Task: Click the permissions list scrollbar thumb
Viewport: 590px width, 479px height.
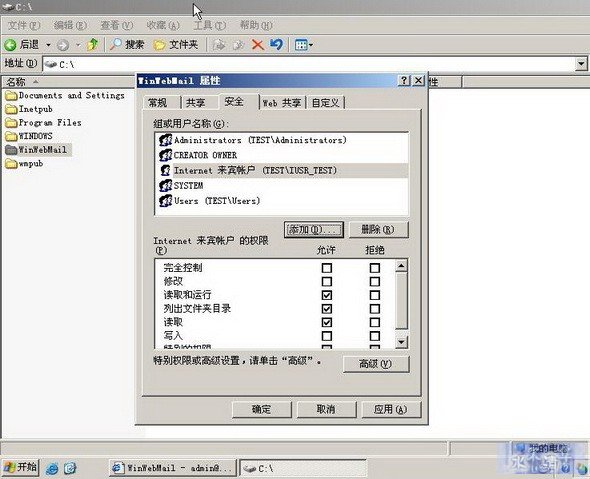Action: coord(401,301)
